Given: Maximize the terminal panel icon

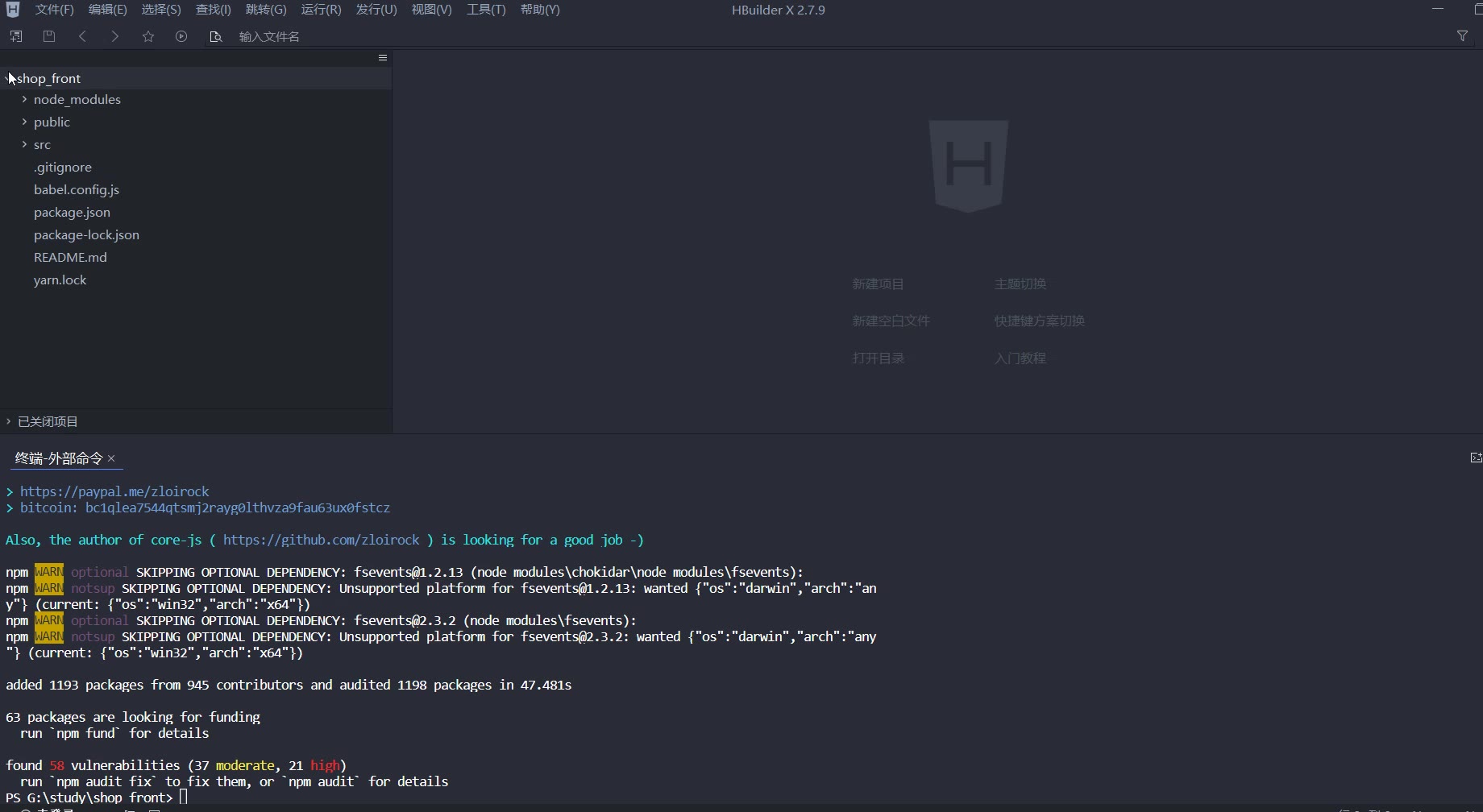Looking at the screenshot, I should pyautogui.click(x=1476, y=458).
